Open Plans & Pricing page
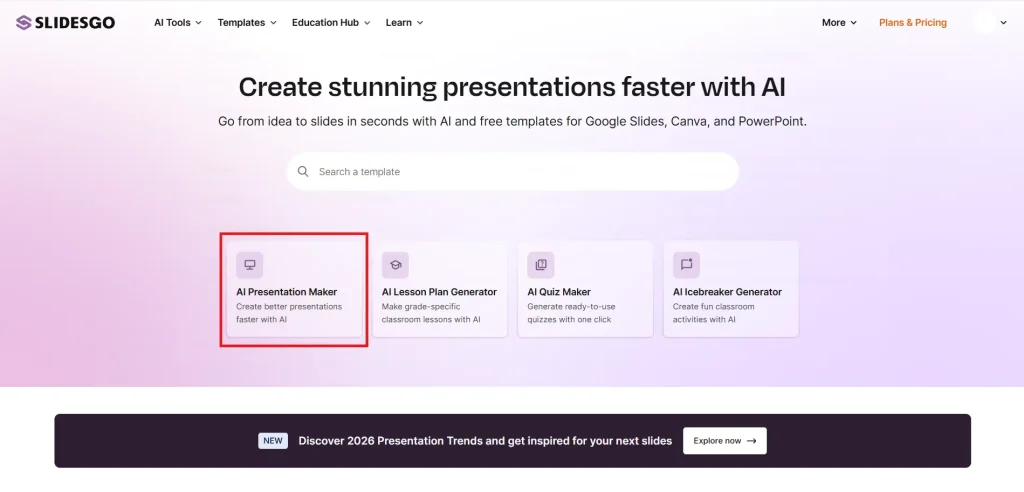The height and width of the screenshot is (492, 1024). 912,22
